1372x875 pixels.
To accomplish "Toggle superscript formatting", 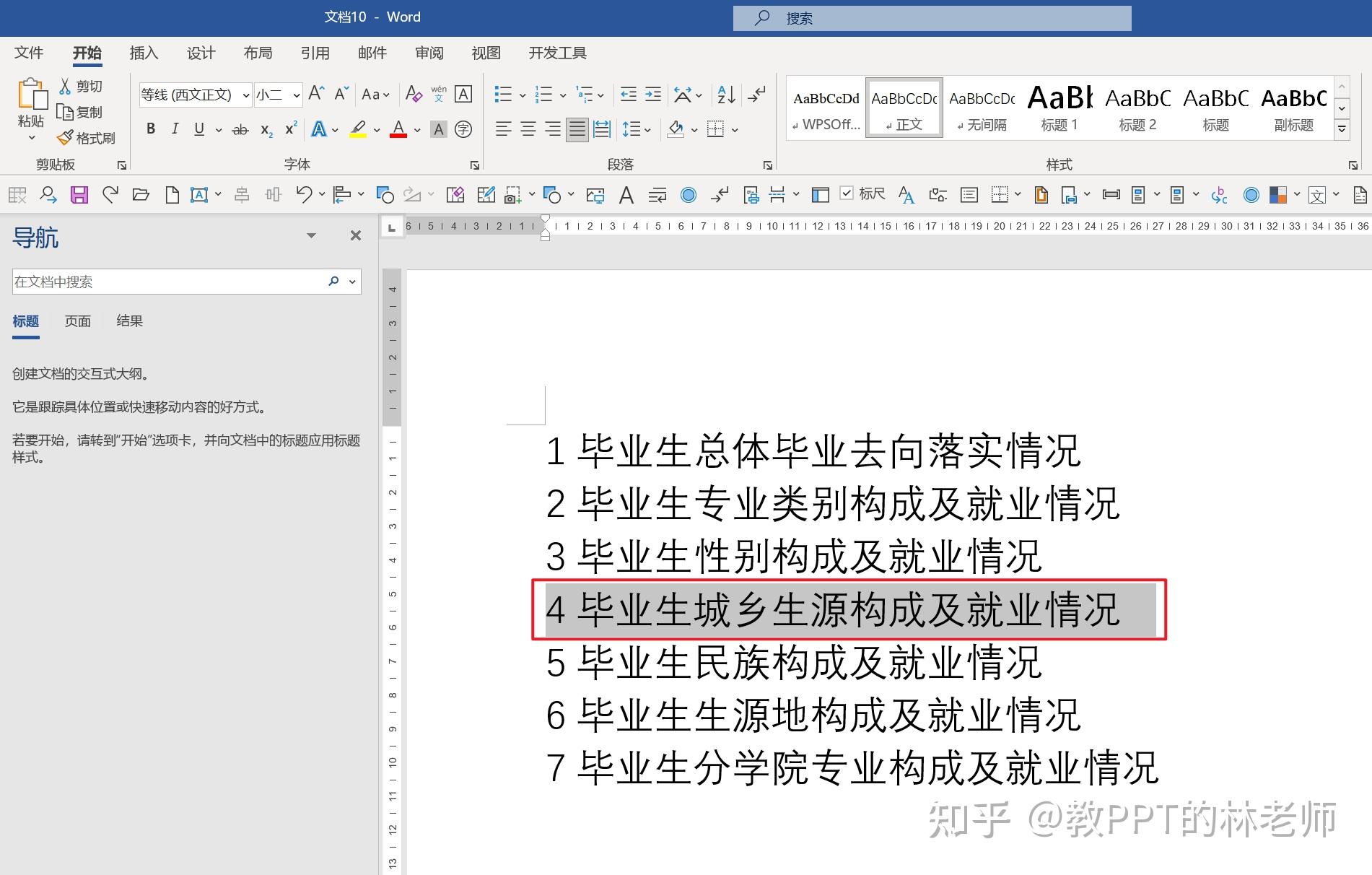I will [x=291, y=129].
